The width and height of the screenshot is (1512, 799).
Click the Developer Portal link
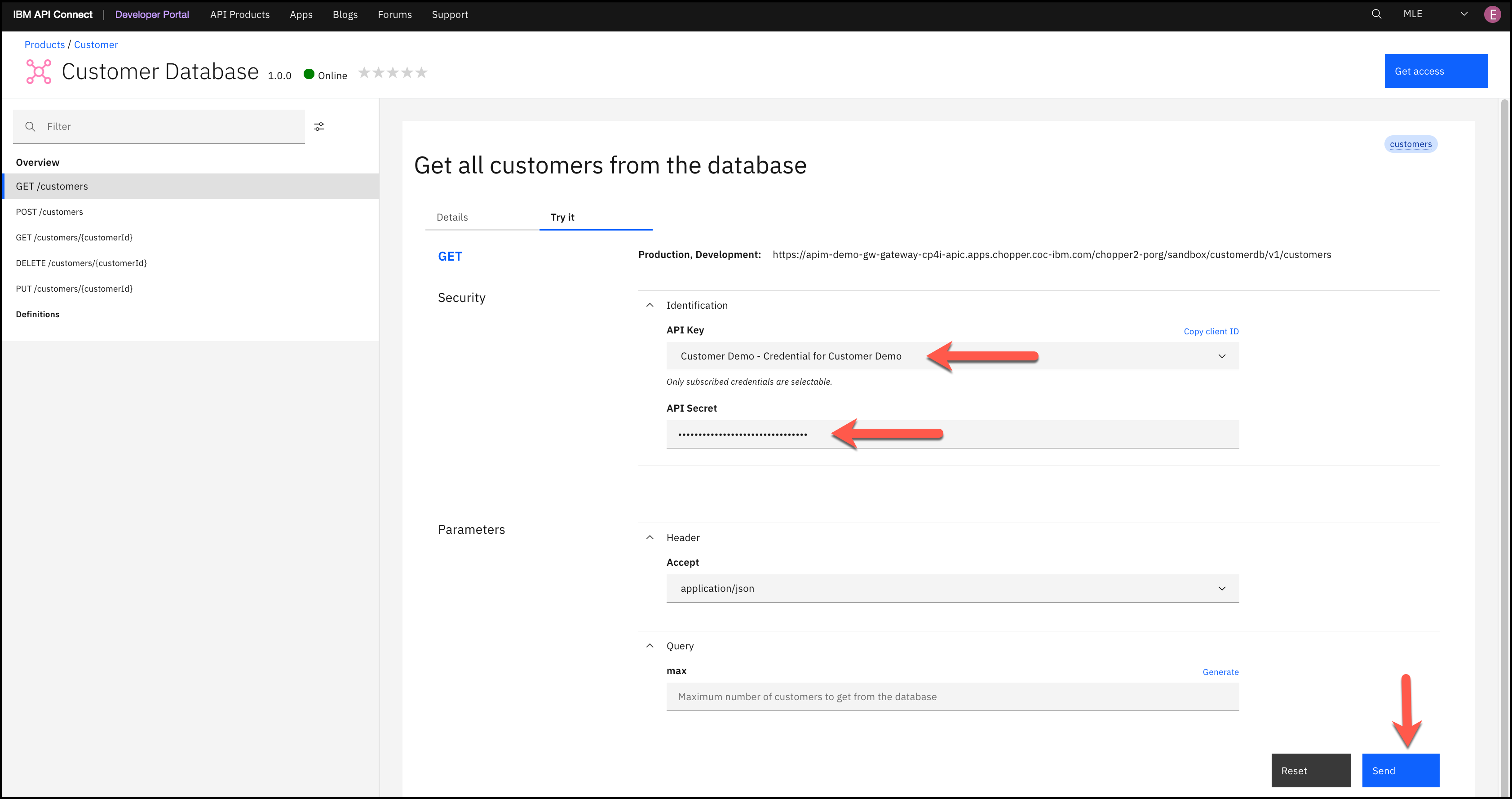pyautogui.click(x=151, y=15)
